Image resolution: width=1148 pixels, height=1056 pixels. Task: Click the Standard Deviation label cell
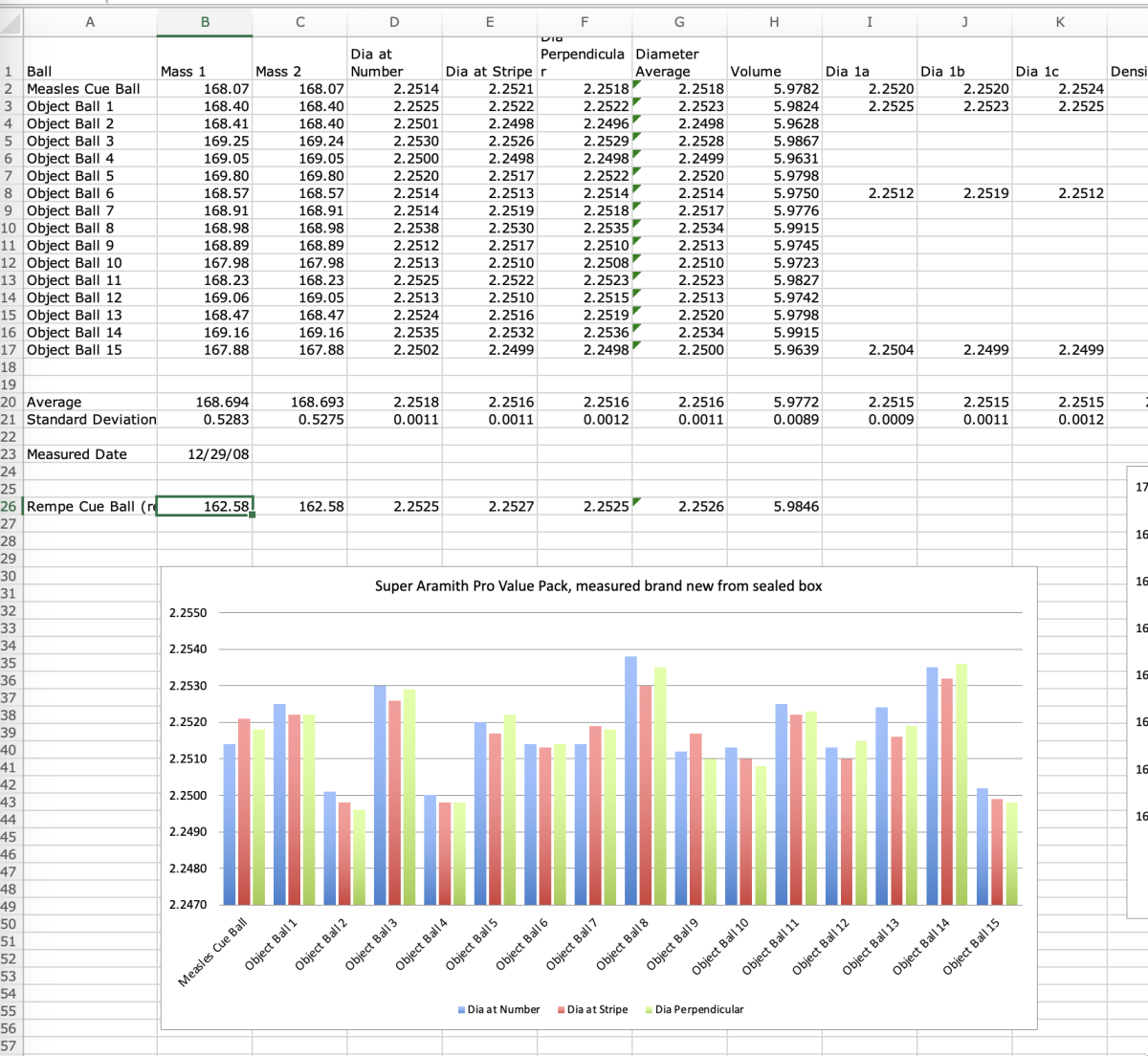[90, 420]
